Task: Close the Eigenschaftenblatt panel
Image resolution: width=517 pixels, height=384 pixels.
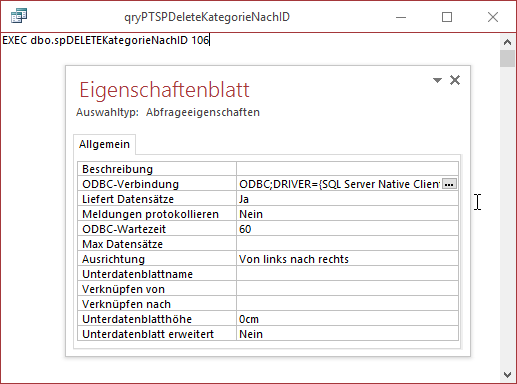Action: click(455, 80)
